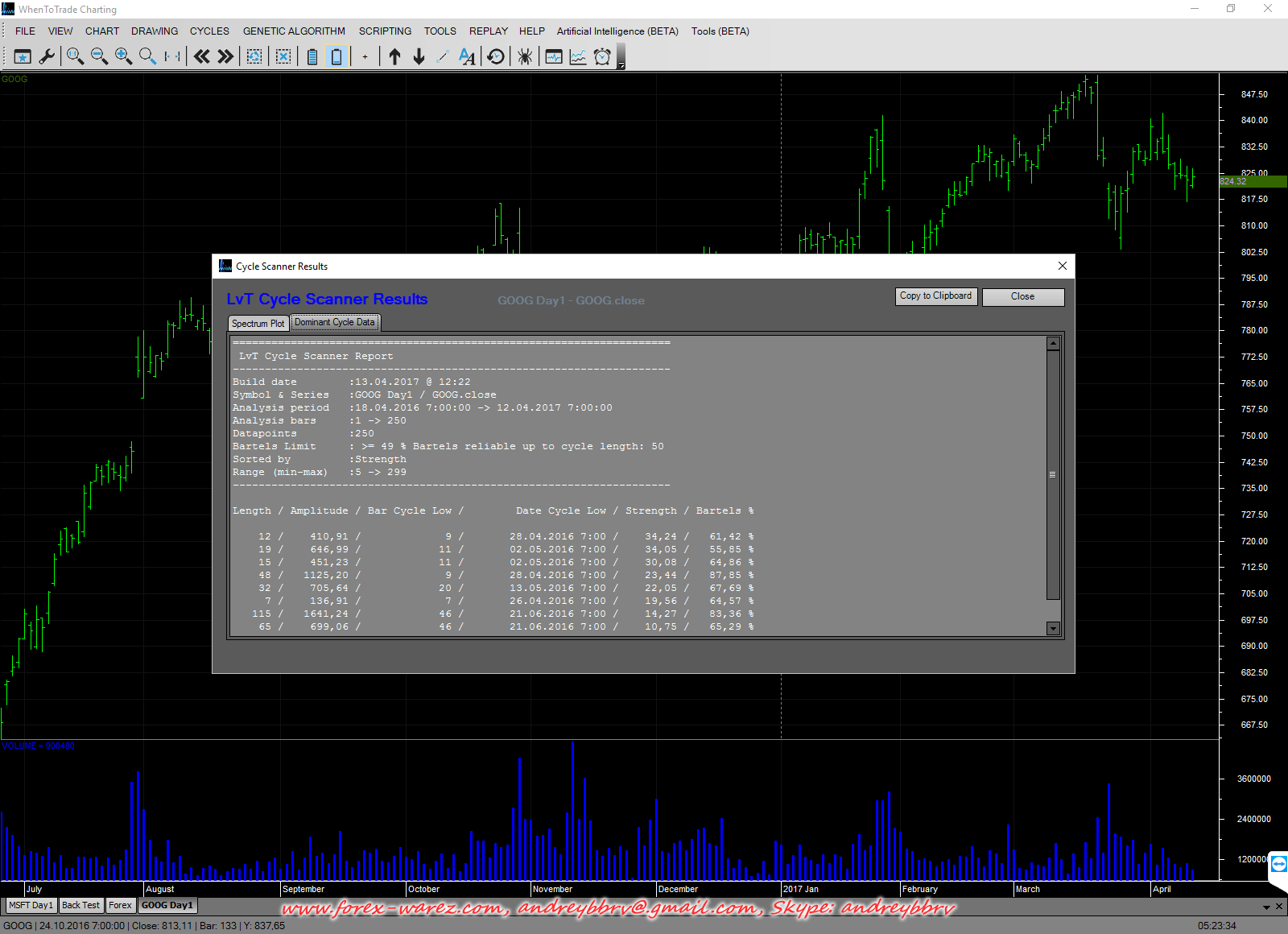1288x934 pixels.
Task: Select the text annotation tool
Action: coord(467,56)
